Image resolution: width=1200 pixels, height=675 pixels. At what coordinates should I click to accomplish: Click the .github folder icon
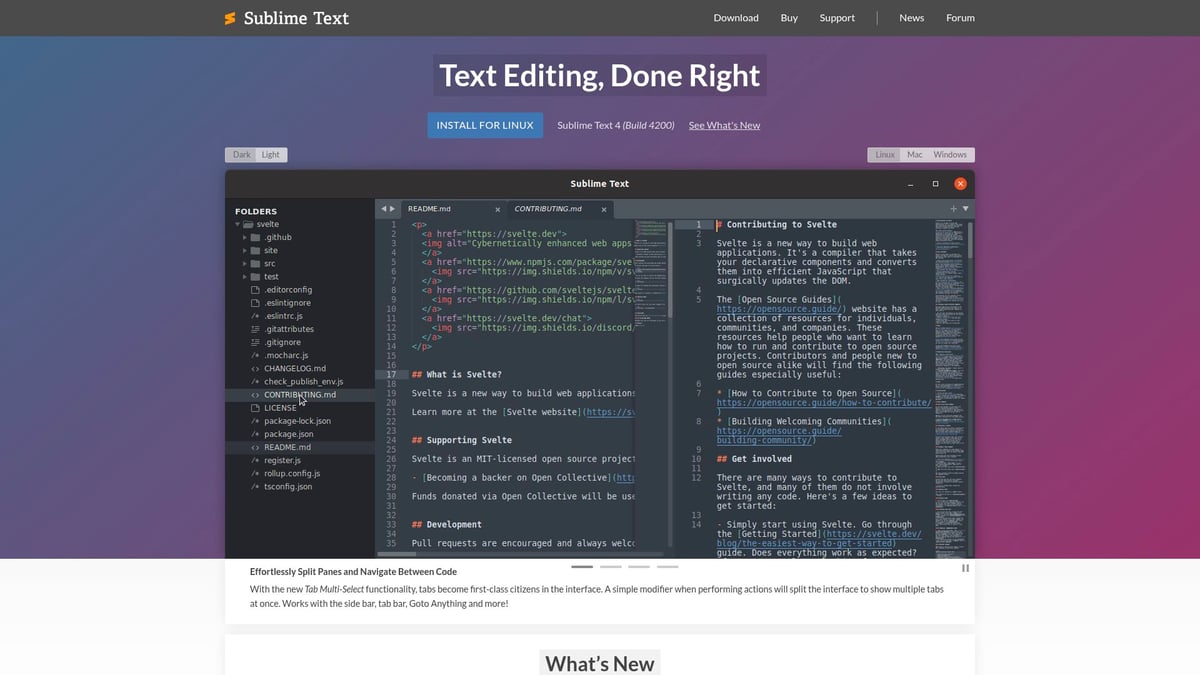coord(256,238)
